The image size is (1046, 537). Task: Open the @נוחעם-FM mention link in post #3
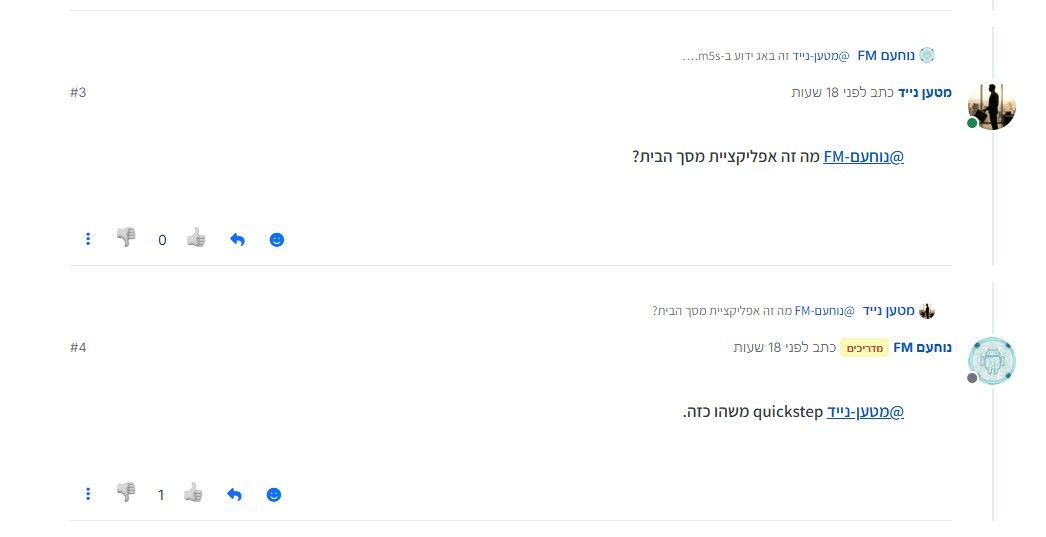(863, 157)
